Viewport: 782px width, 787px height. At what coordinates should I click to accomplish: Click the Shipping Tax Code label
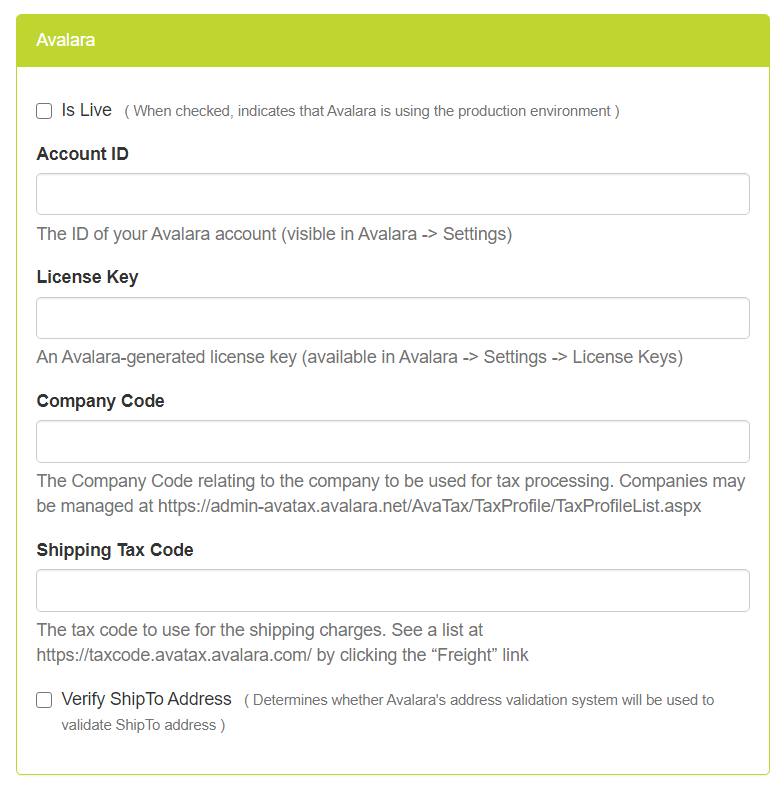pyautogui.click(x=115, y=550)
